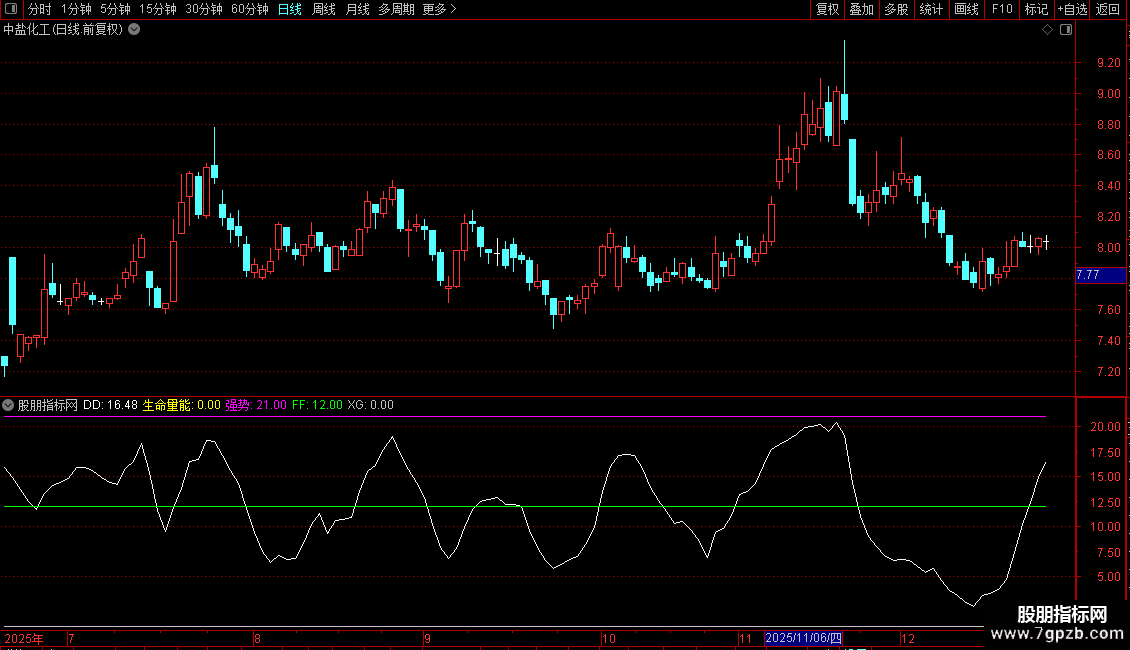Add stock via +自选 button
This screenshot has height=650, width=1130.
(x=1072, y=9)
